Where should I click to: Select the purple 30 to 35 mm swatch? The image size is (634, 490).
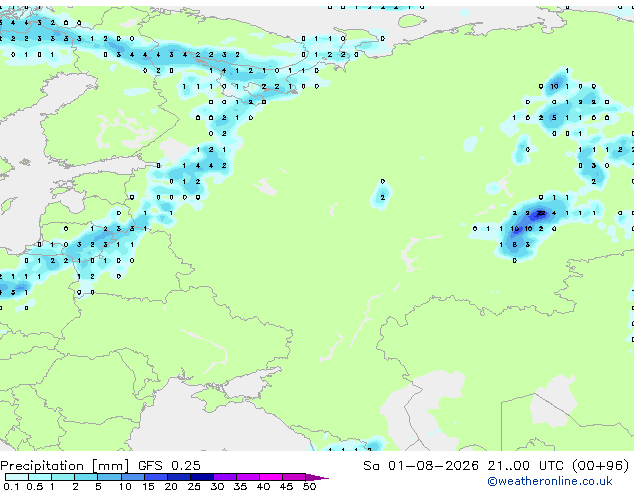(x=224, y=477)
